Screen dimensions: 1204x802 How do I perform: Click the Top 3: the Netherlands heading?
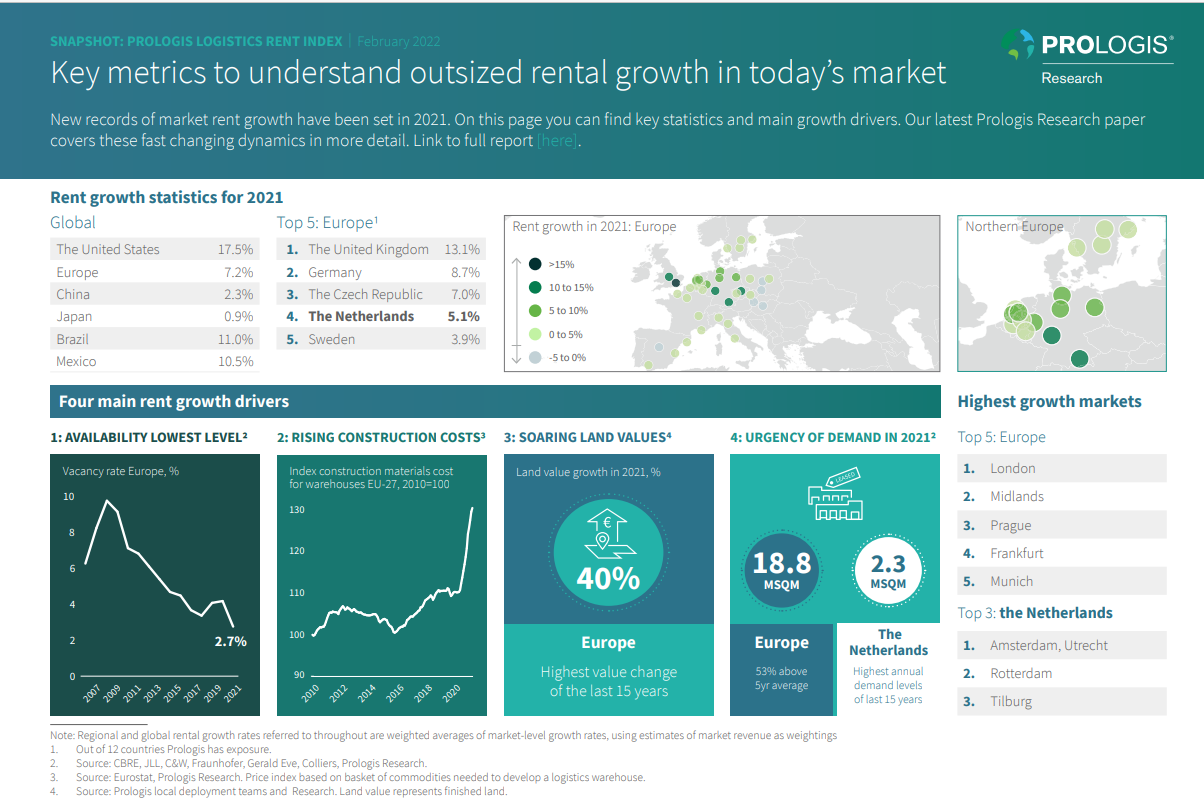tap(1035, 613)
